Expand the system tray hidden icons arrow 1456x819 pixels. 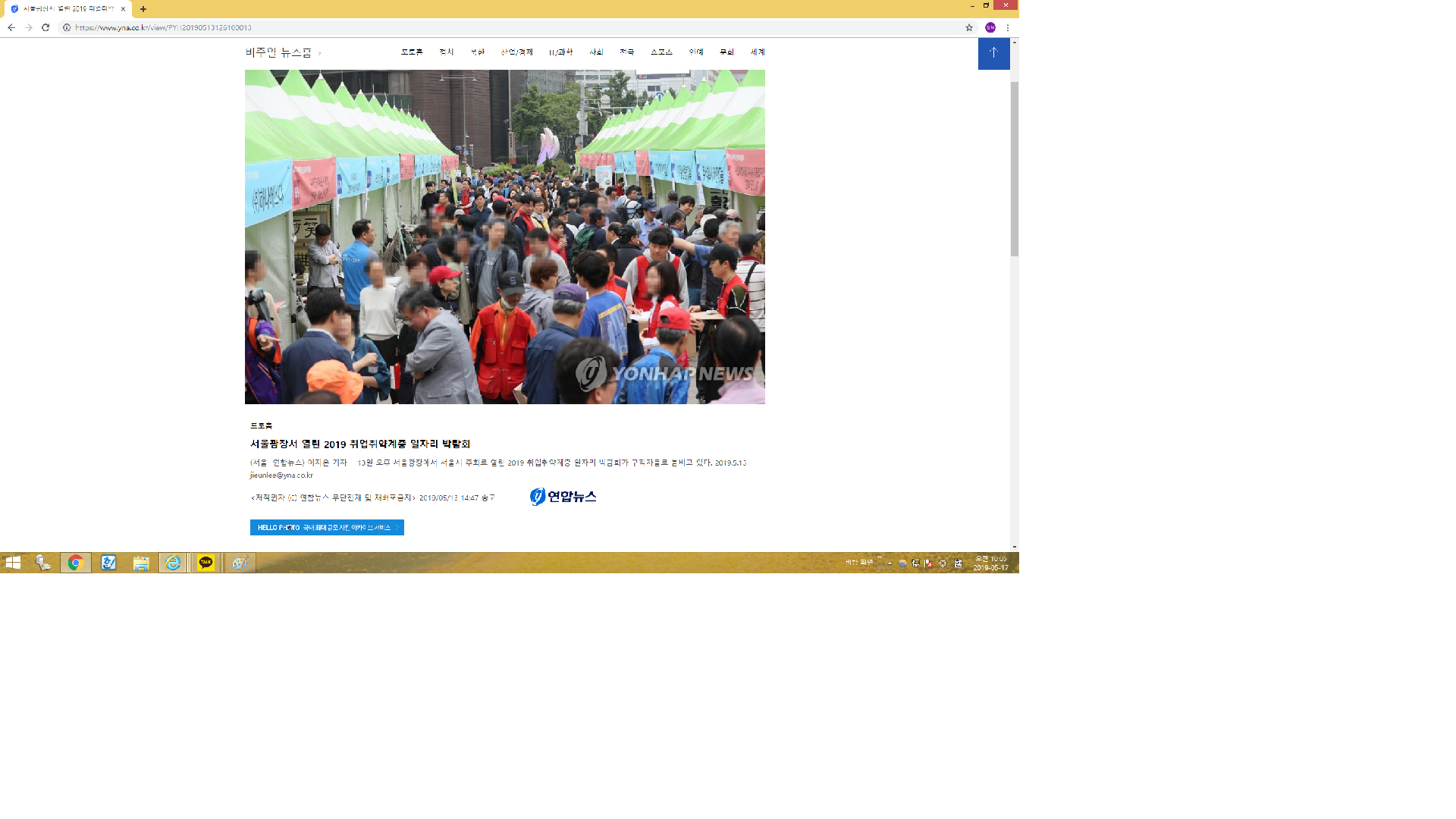click(890, 563)
